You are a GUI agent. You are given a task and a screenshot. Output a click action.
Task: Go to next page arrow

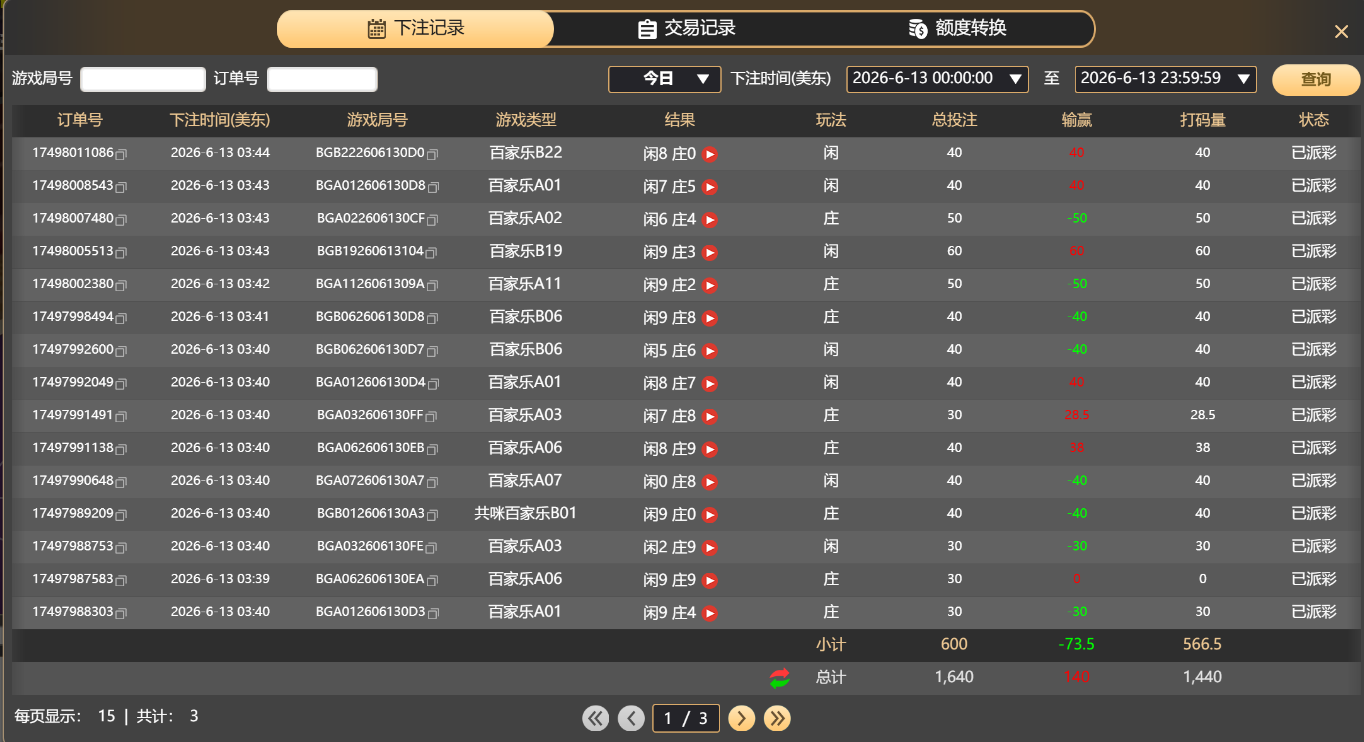(741, 718)
